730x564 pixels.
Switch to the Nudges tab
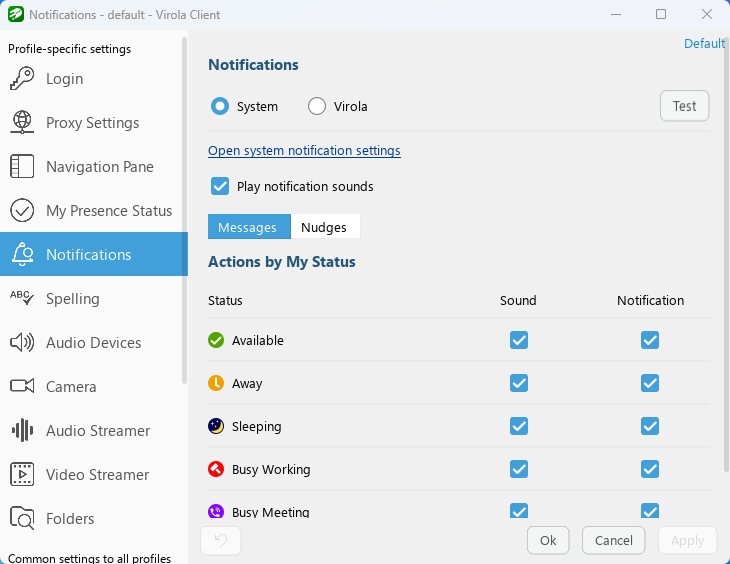point(325,227)
